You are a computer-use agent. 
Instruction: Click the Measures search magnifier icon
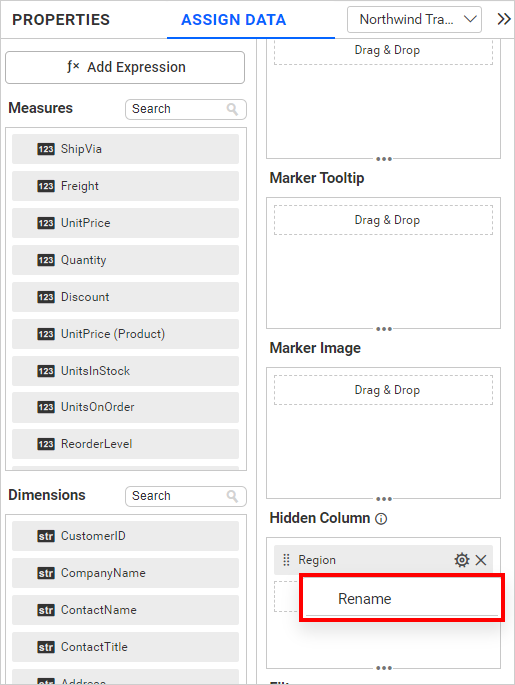click(232, 109)
